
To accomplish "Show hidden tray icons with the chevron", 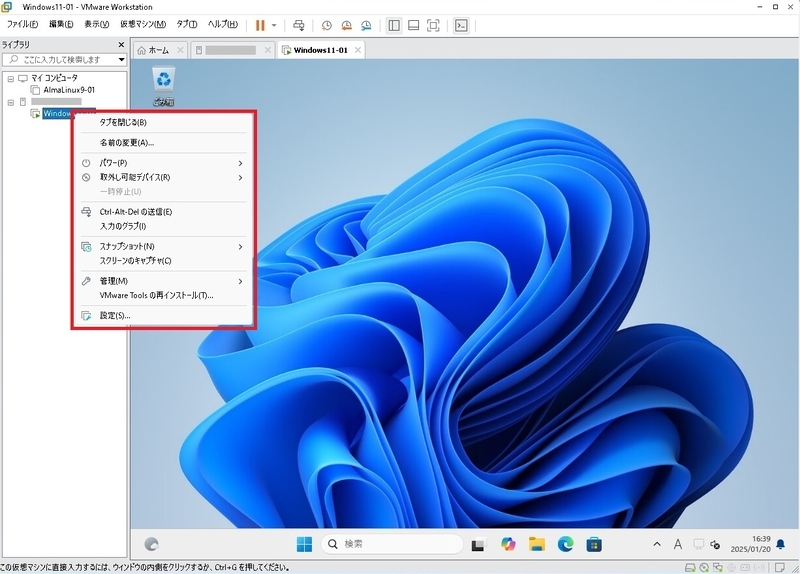I will point(657,544).
